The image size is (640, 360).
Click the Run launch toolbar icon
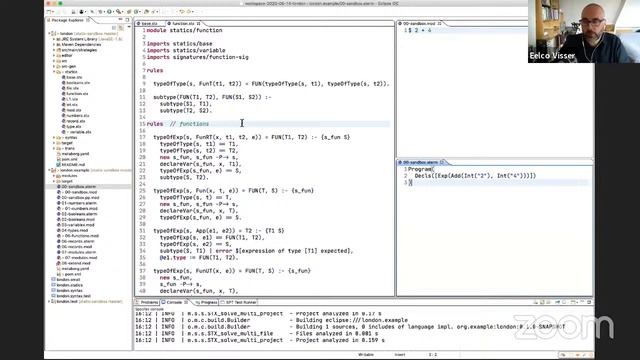(x=109, y=12)
